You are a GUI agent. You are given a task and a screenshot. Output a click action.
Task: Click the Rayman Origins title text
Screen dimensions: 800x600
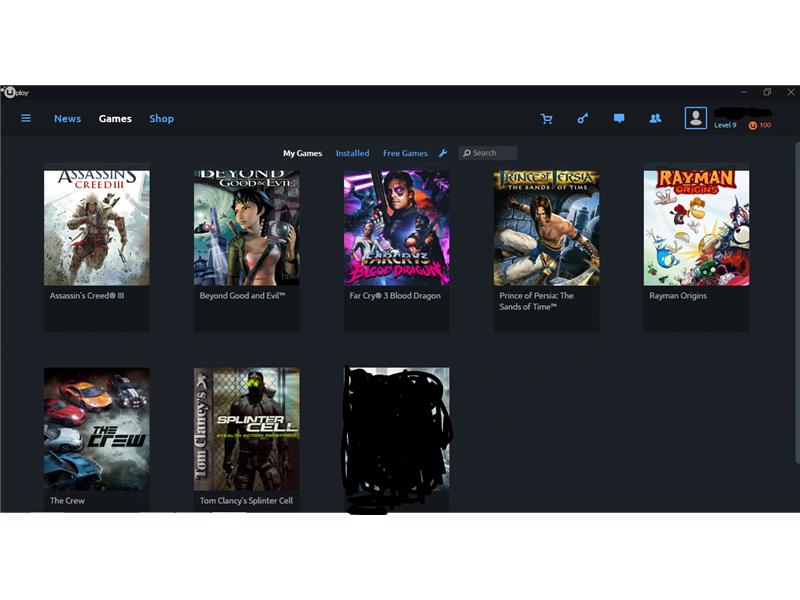pos(678,295)
